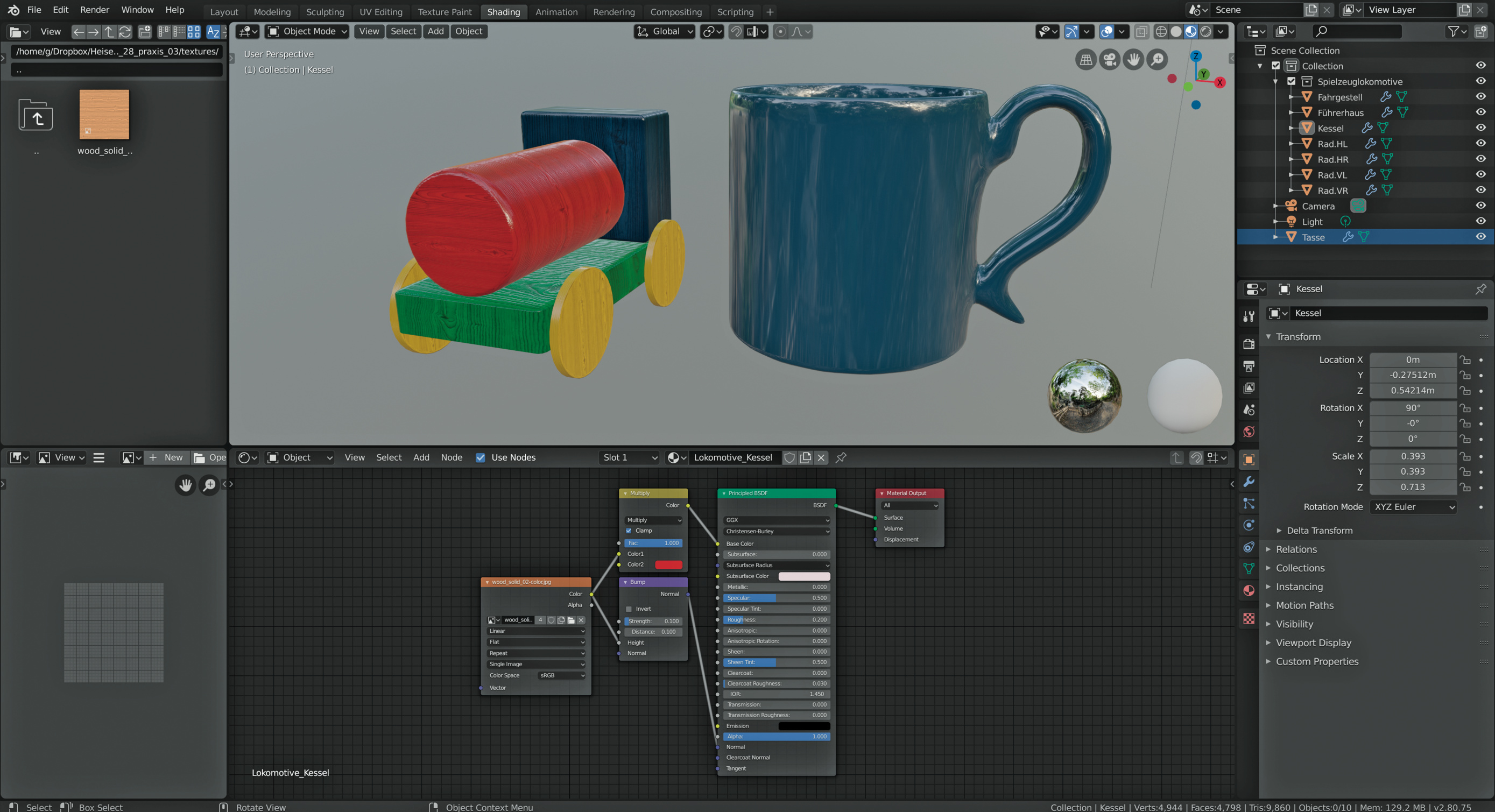Expand the Relations panel
Image resolution: width=1495 pixels, height=812 pixels.
pyautogui.click(x=1296, y=549)
